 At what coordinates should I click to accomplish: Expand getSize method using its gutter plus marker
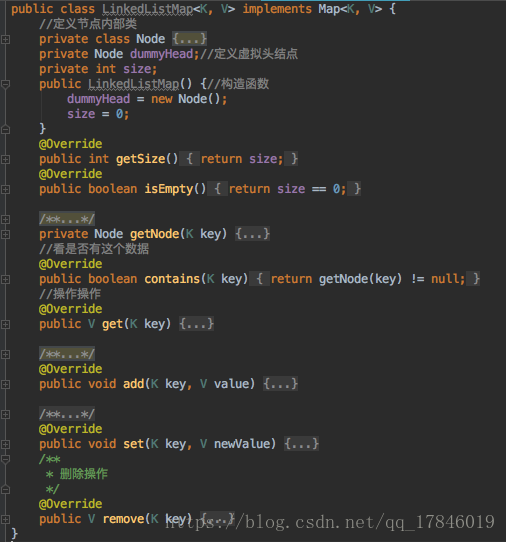point(5,159)
